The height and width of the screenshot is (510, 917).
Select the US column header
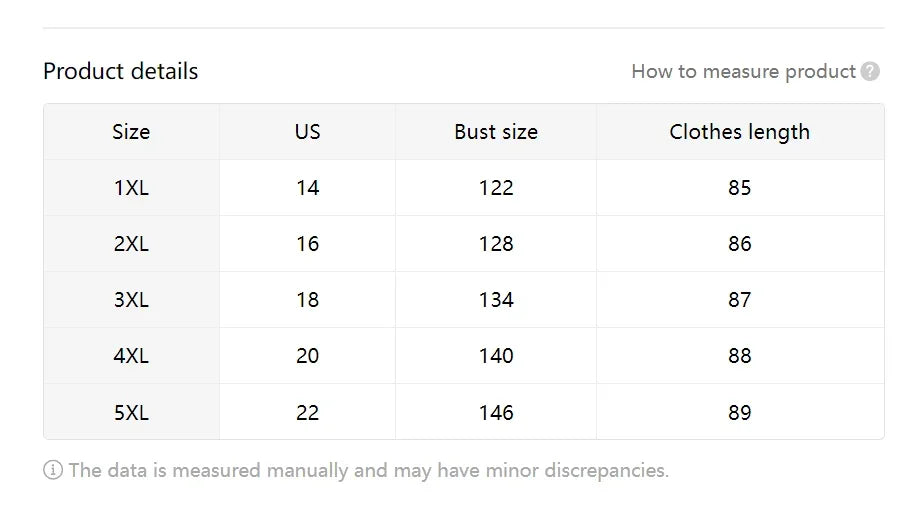click(x=307, y=132)
